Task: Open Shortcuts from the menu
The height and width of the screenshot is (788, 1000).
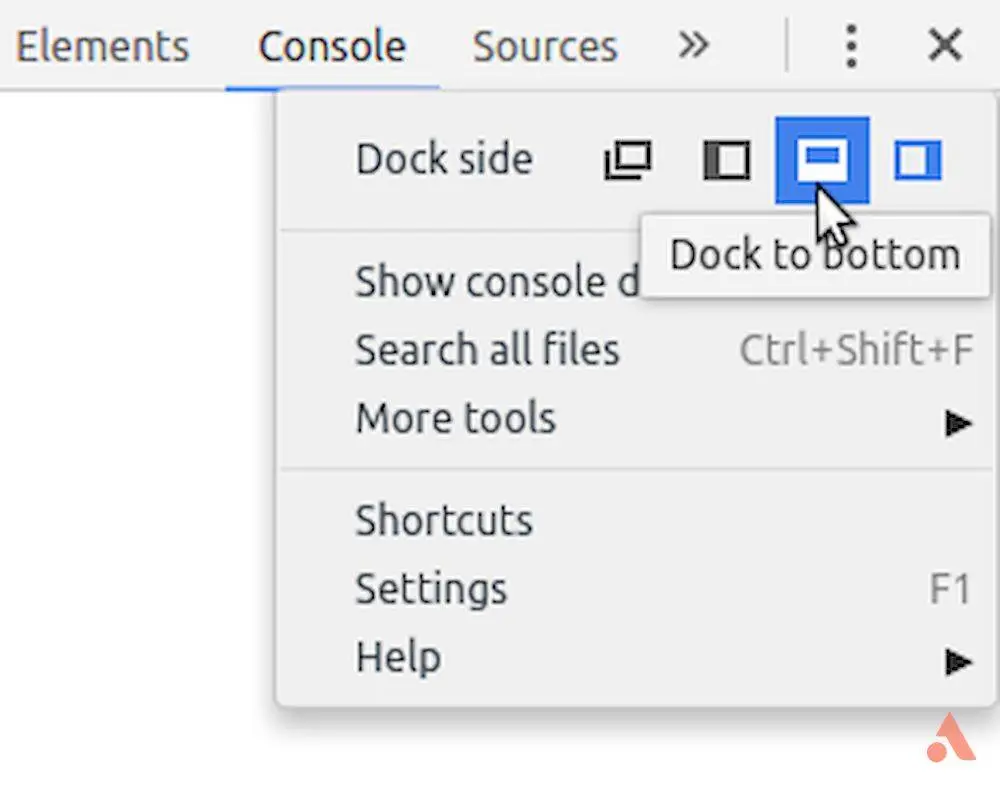Action: click(444, 520)
